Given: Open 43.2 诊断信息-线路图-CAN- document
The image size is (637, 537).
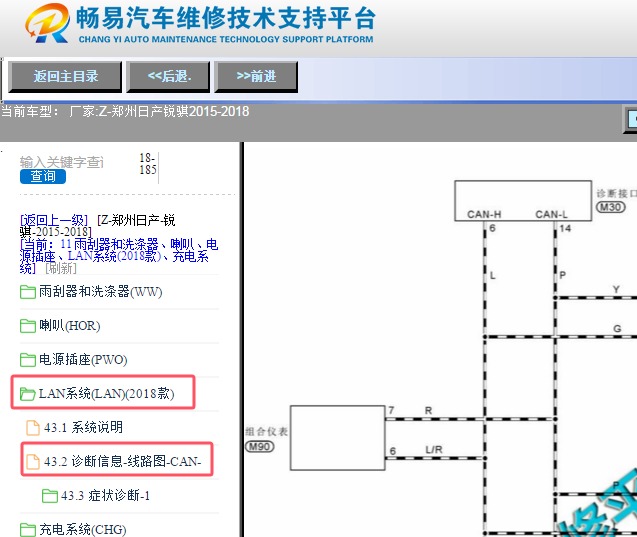Looking at the screenshot, I should [123, 461].
